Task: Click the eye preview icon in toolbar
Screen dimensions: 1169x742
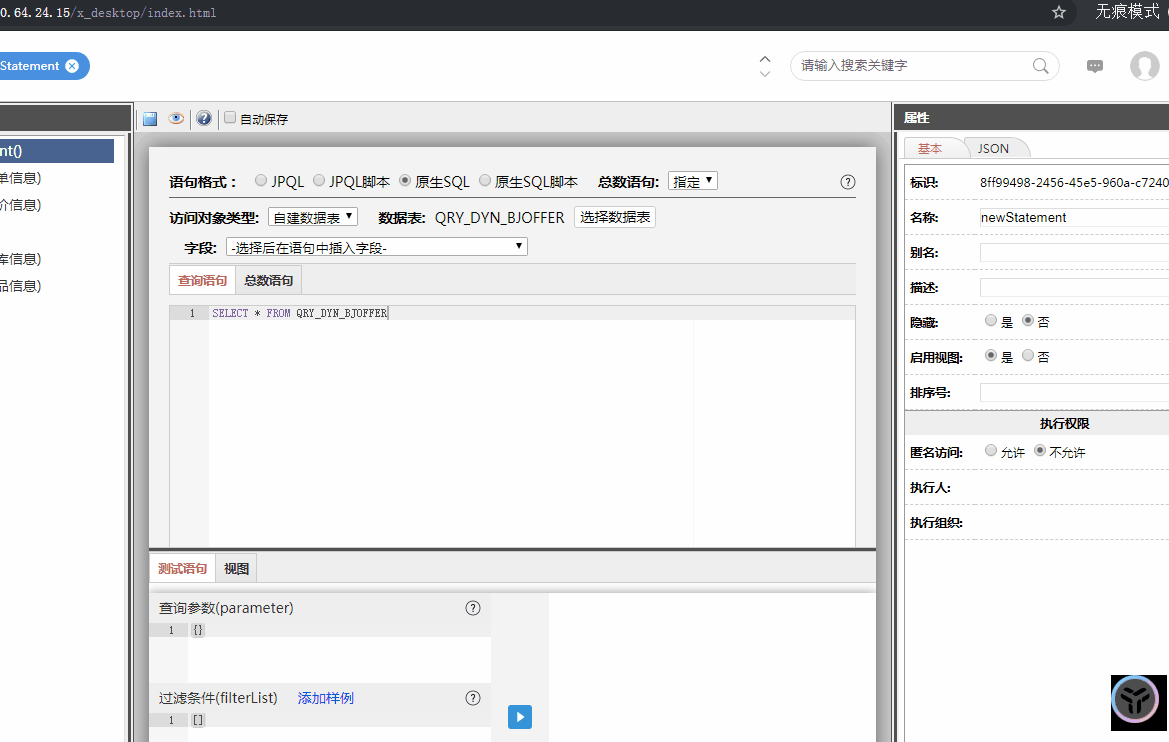Action: click(x=176, y=118)
